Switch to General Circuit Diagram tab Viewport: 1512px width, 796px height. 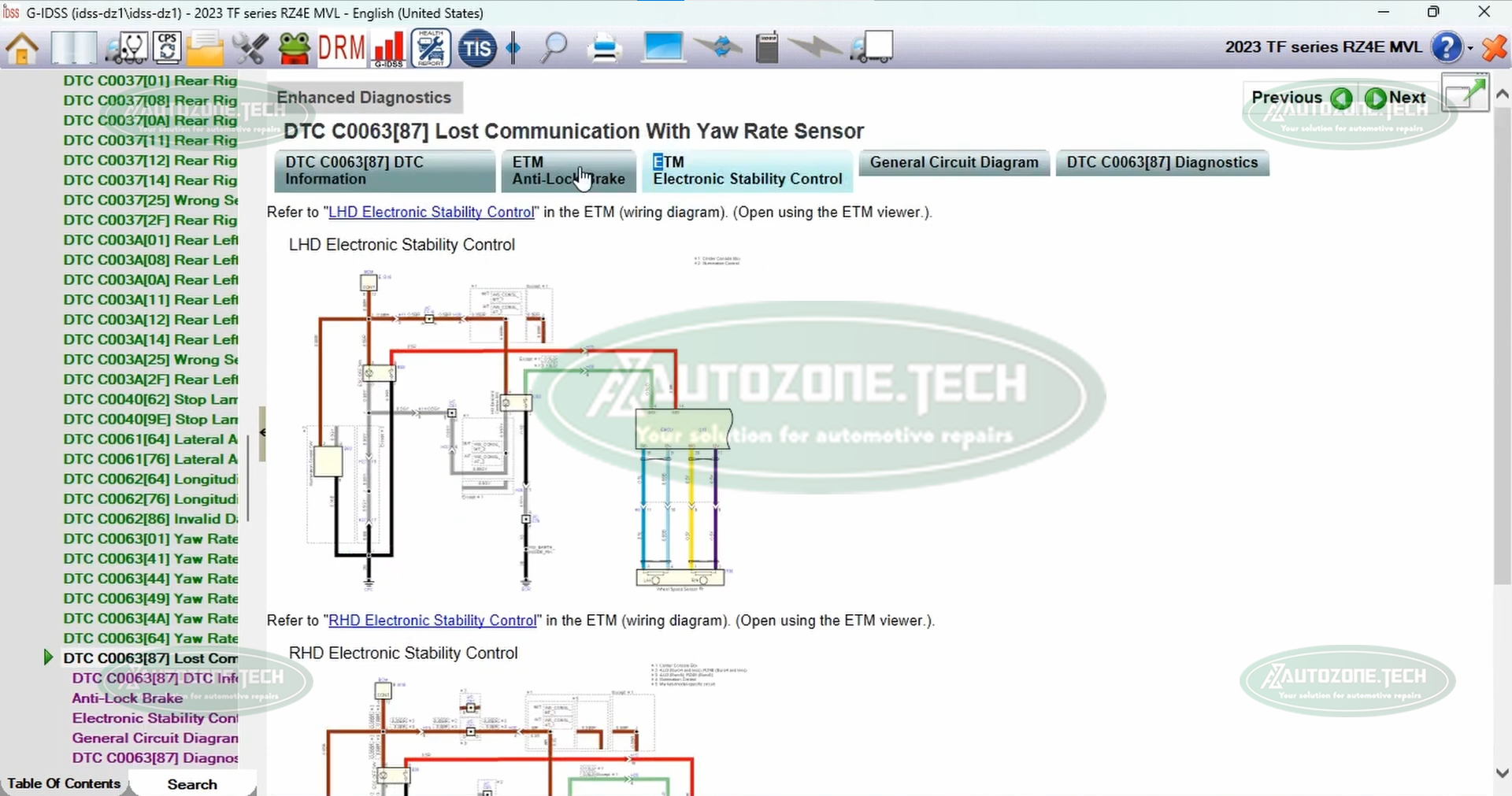[x=954, y=163]
